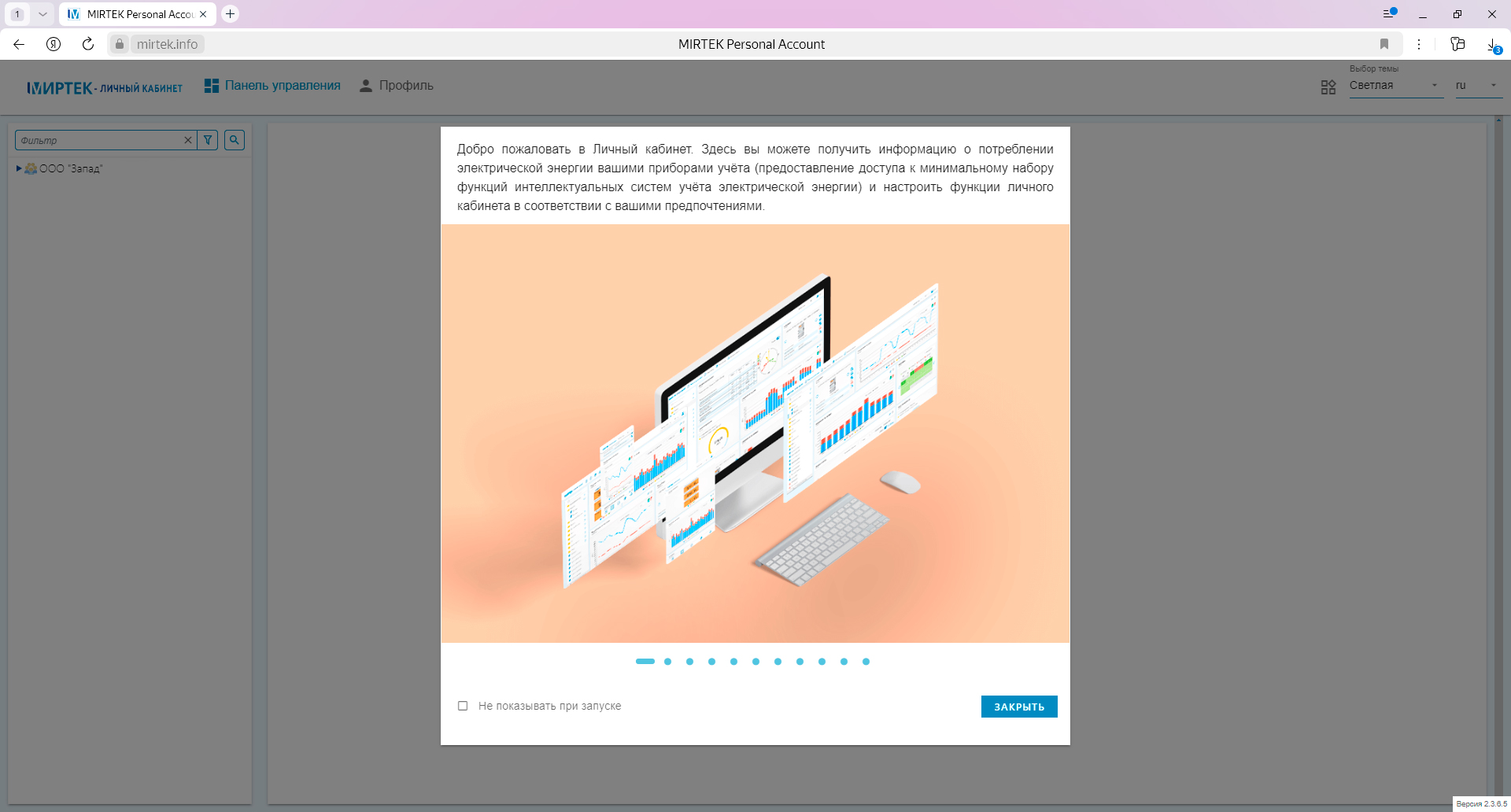Open the 'Профиль' menu item
1511x812 pixels.
coord(397,86)
